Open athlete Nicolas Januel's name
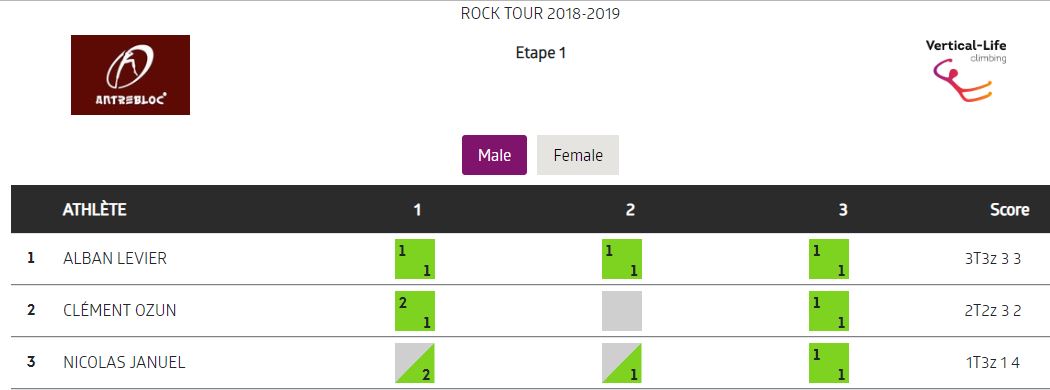Image resolution: width=1050 pixels, height=390 pixels. click(124, 363)
